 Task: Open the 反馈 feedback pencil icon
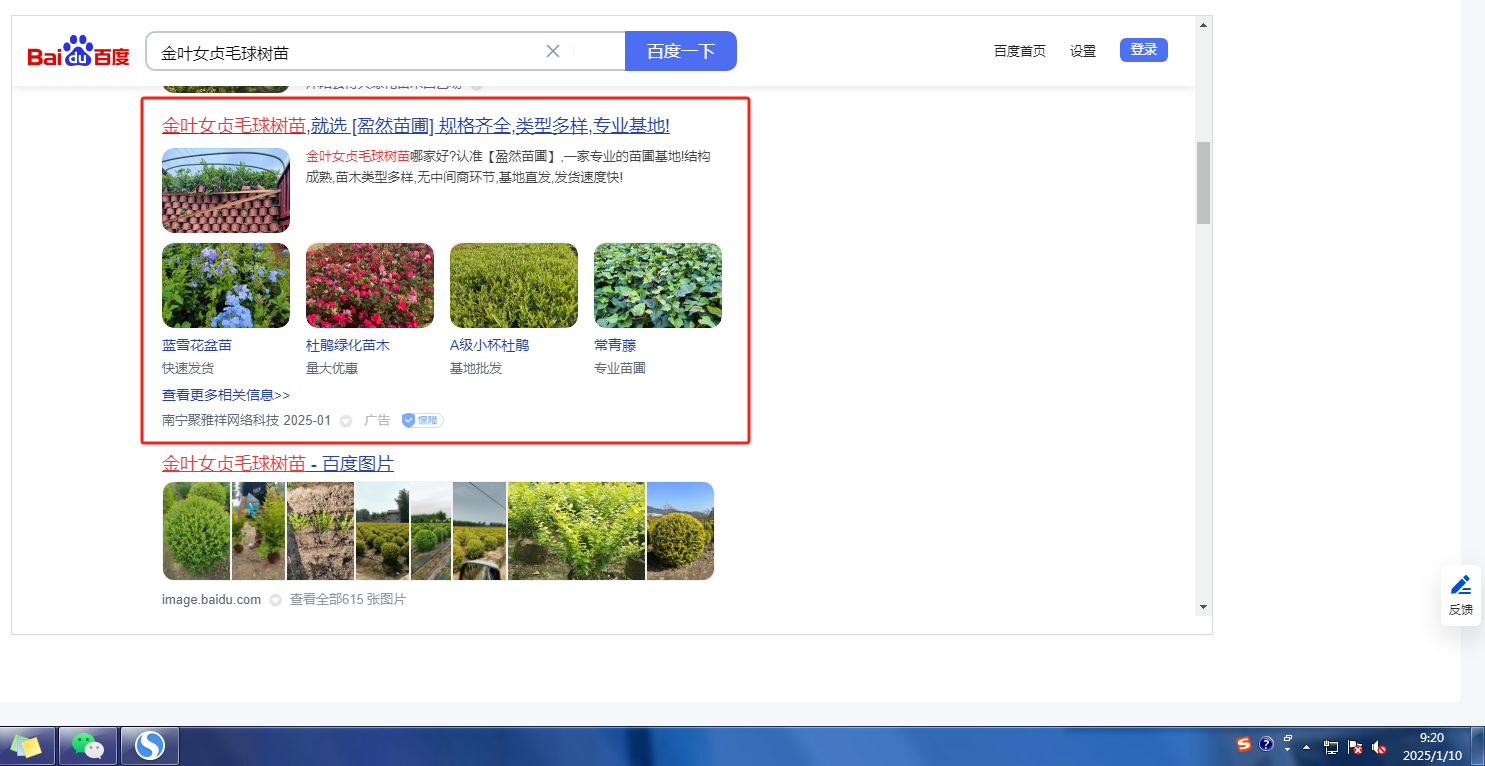click(1460, 585)
